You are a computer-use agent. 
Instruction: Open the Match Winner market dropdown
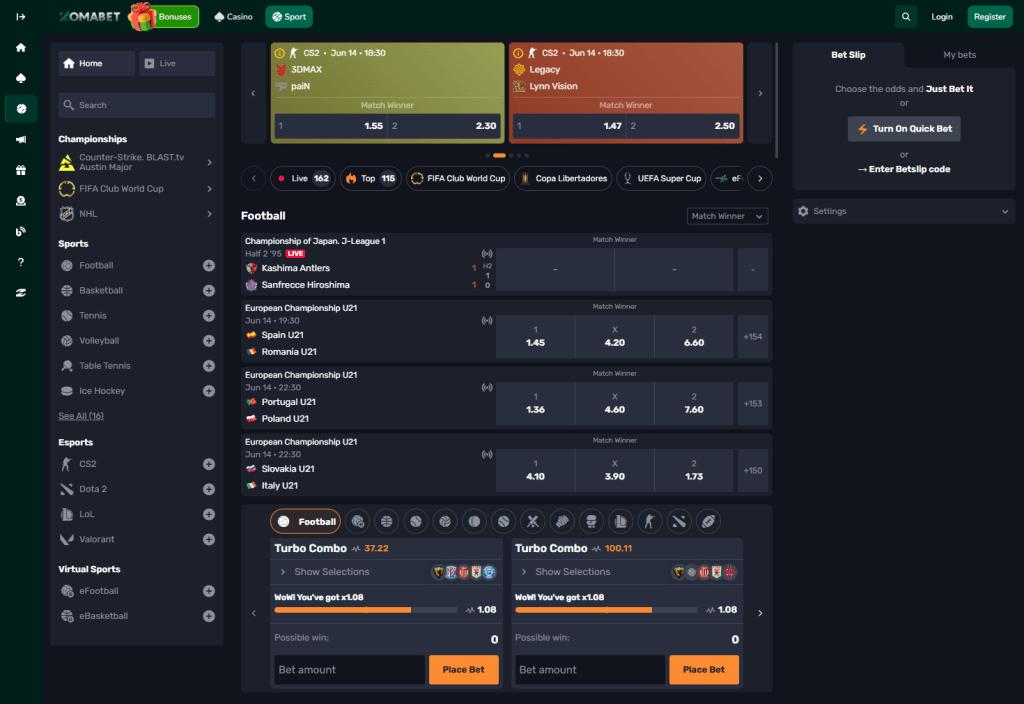(727, 216)
